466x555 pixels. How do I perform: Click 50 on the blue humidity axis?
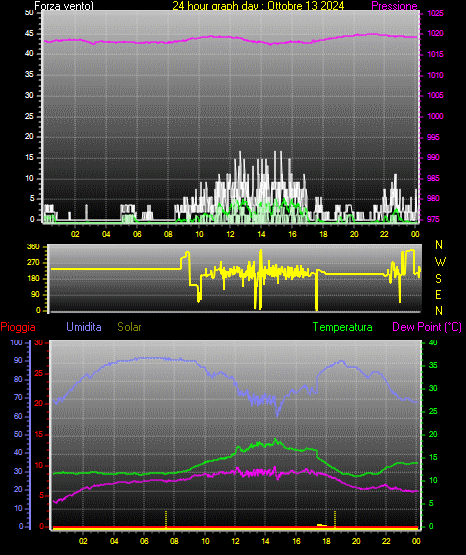(x=18, y=434)
